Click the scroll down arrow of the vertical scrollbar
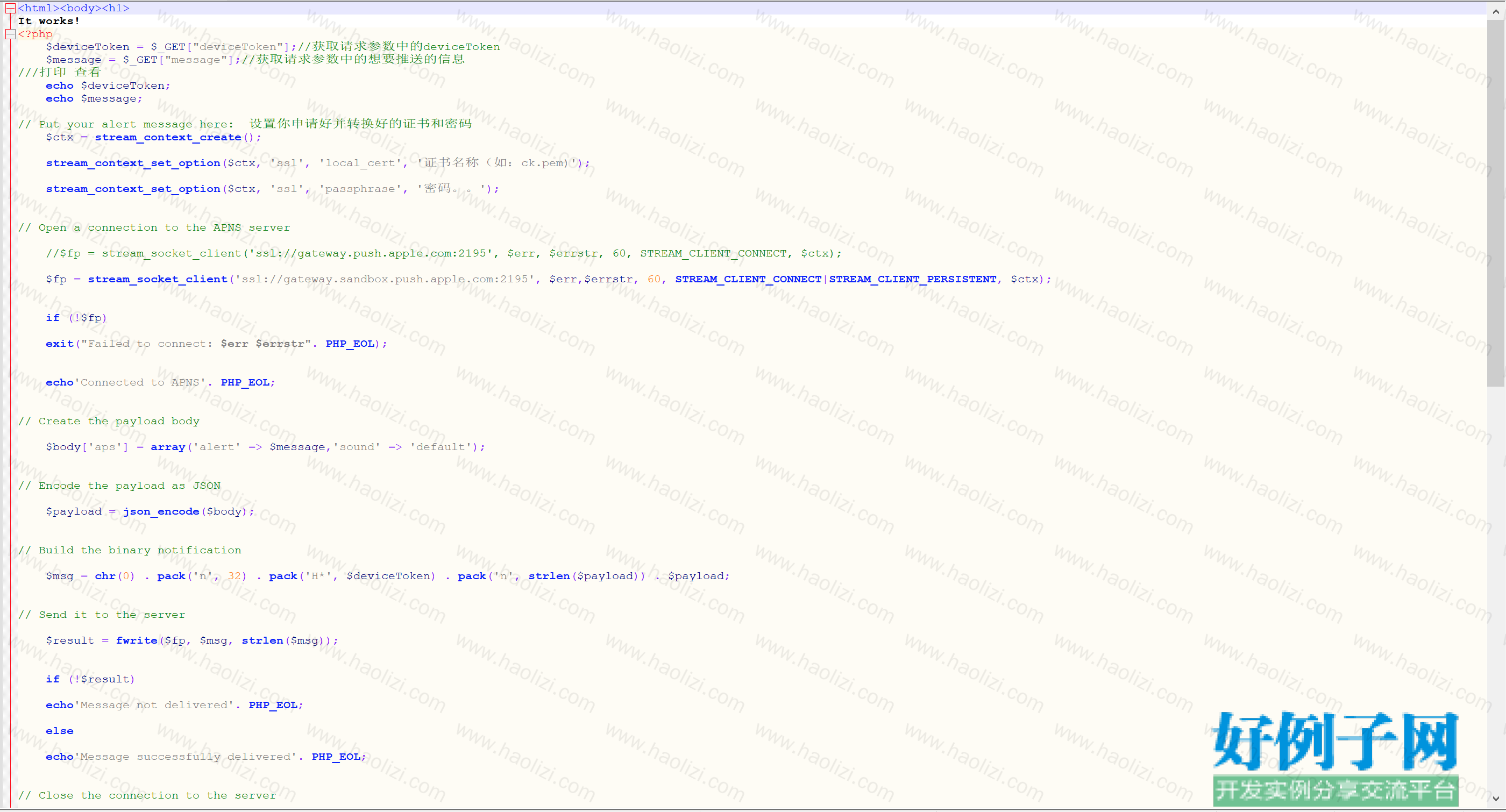The image size is (1506, 812). pos(1495,798)
